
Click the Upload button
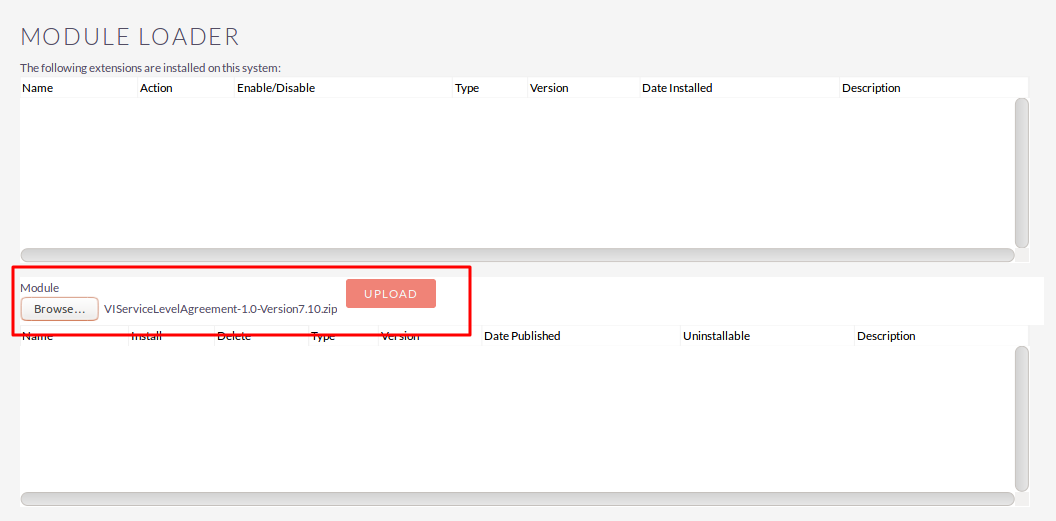[x=391, y=293]
